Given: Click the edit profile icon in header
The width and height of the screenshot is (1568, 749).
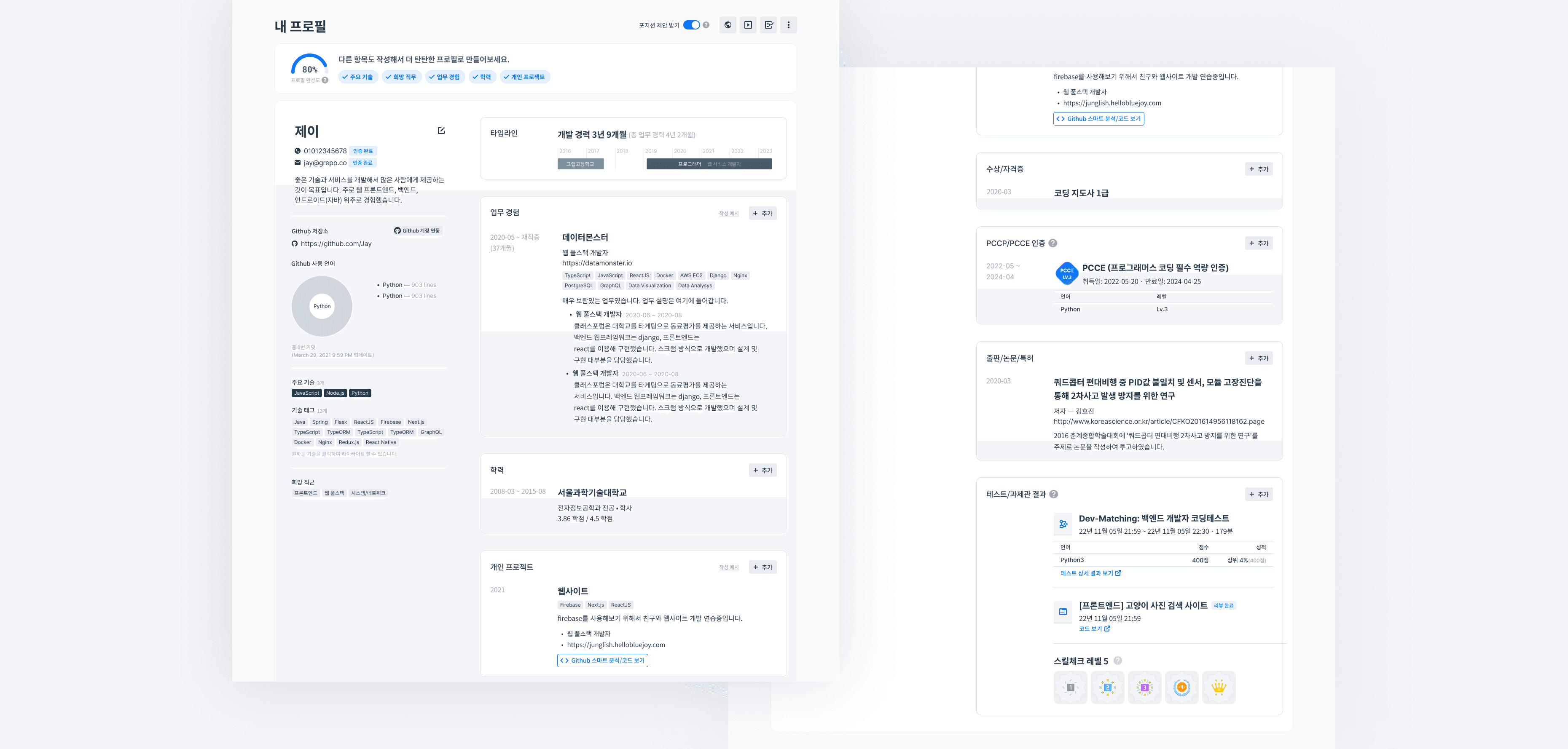Looking at the screenshot, I should click(768, 25).
